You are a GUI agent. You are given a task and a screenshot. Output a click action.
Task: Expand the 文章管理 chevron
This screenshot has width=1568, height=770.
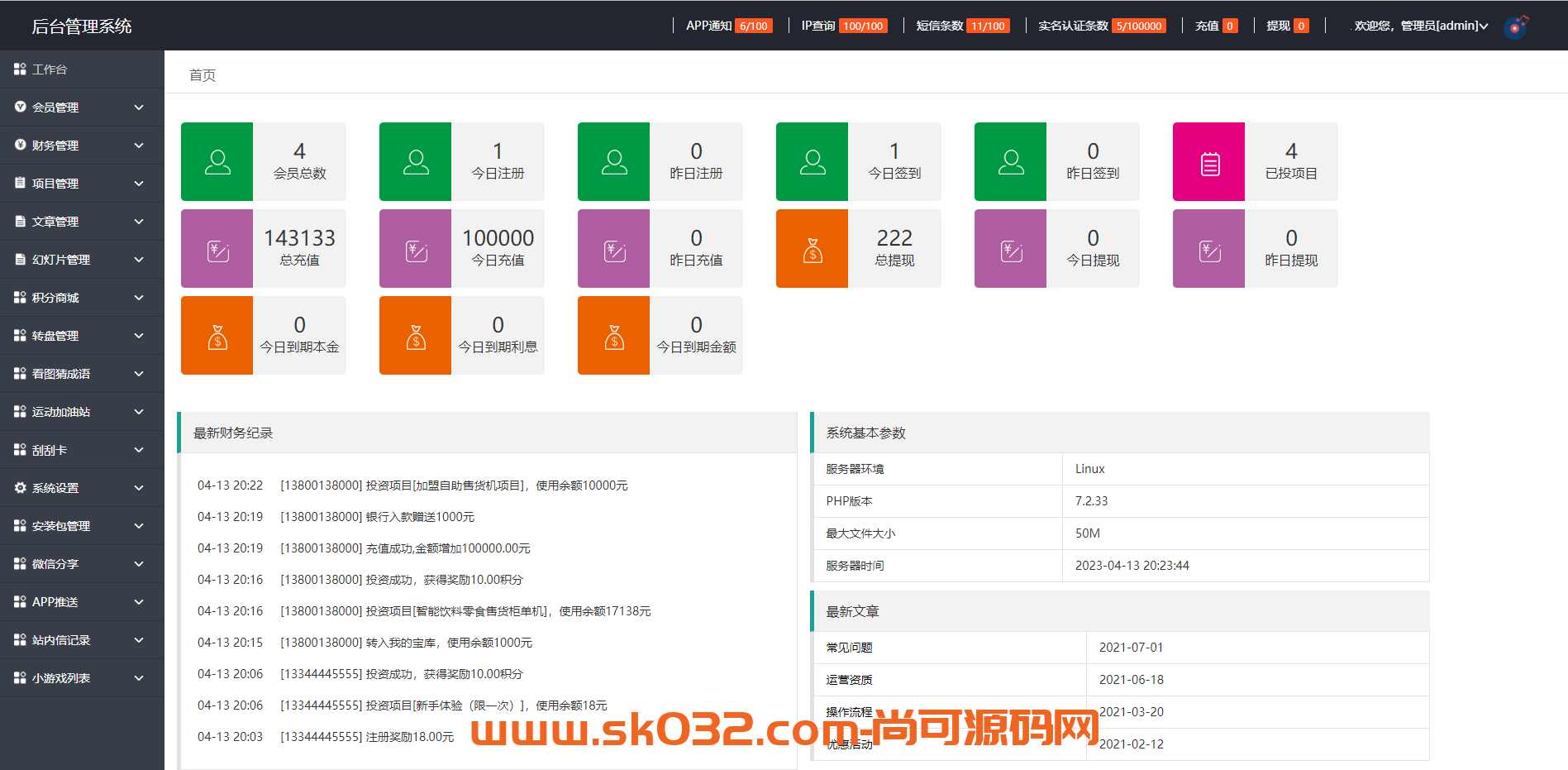(x=139, y=222)
